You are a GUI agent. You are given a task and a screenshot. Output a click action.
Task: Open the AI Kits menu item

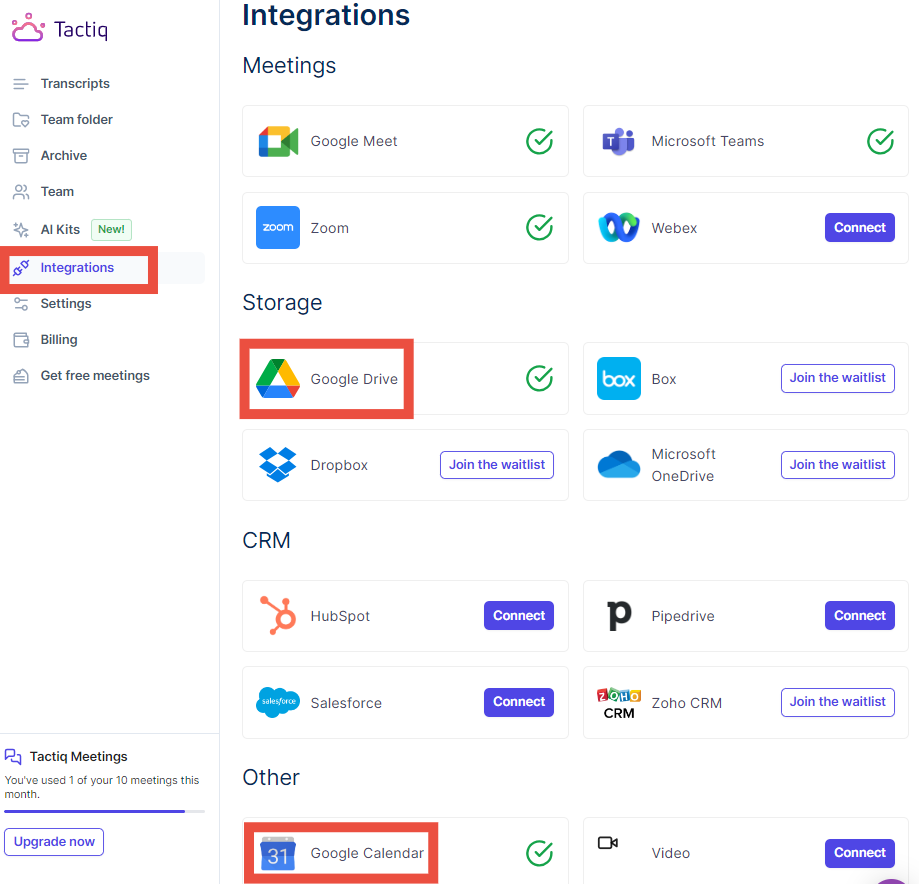(60, 230)
